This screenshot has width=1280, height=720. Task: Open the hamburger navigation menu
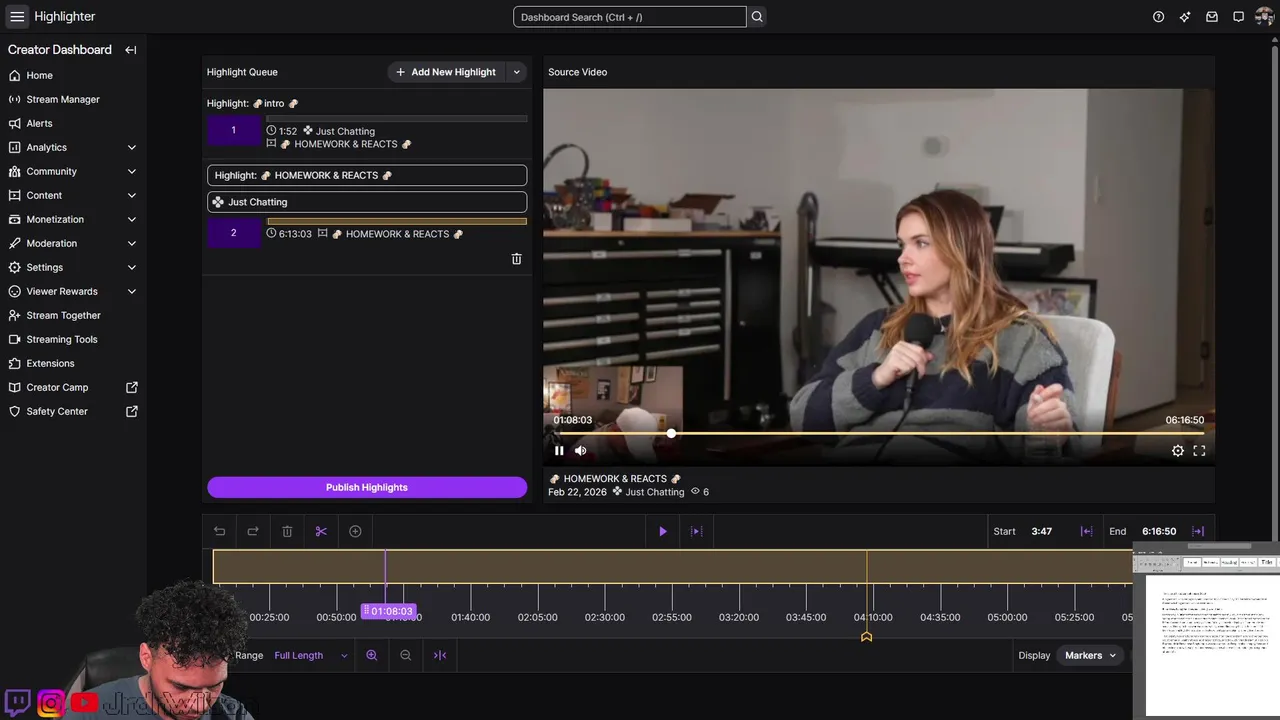coord(17,16)
